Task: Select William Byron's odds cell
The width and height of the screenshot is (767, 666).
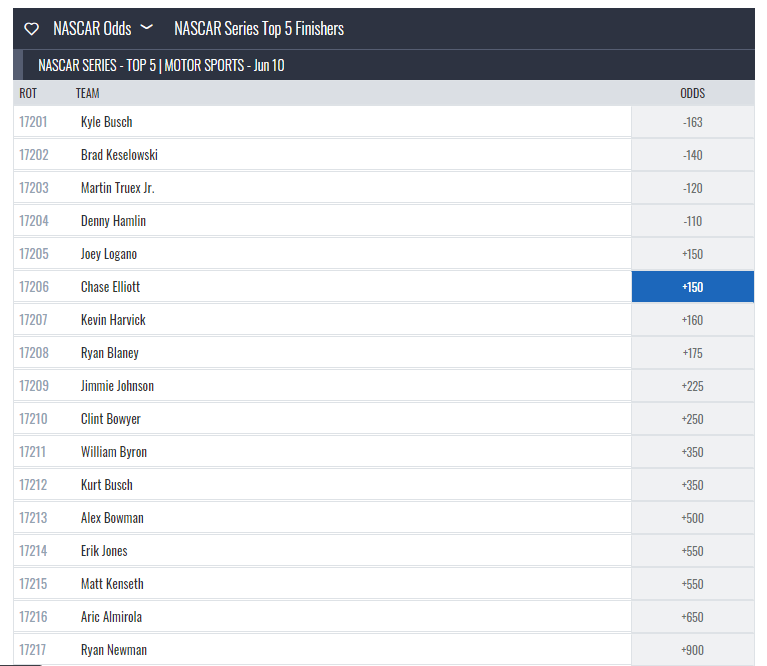Action: (692, 452)
